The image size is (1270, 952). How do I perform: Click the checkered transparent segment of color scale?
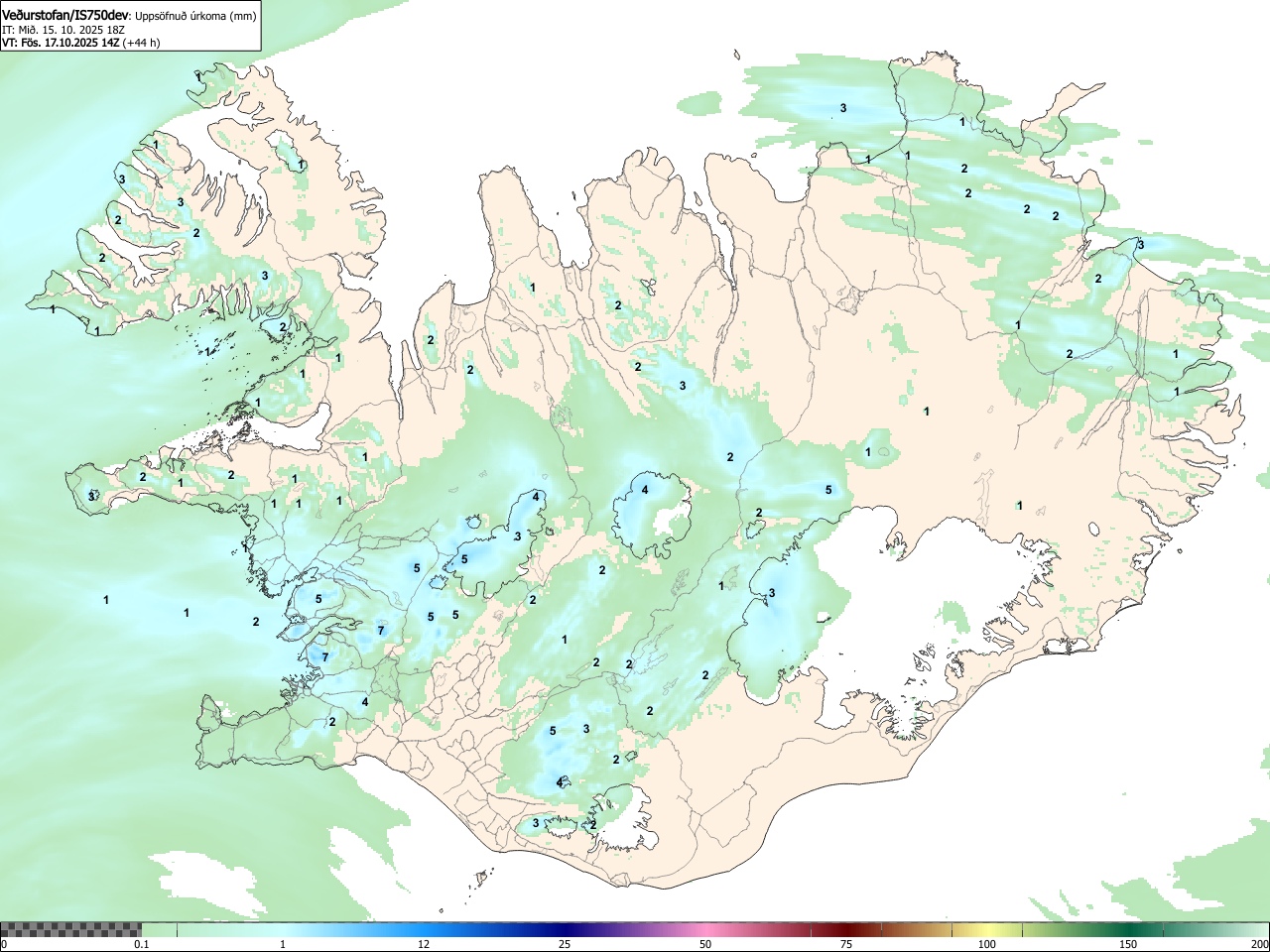70,929
